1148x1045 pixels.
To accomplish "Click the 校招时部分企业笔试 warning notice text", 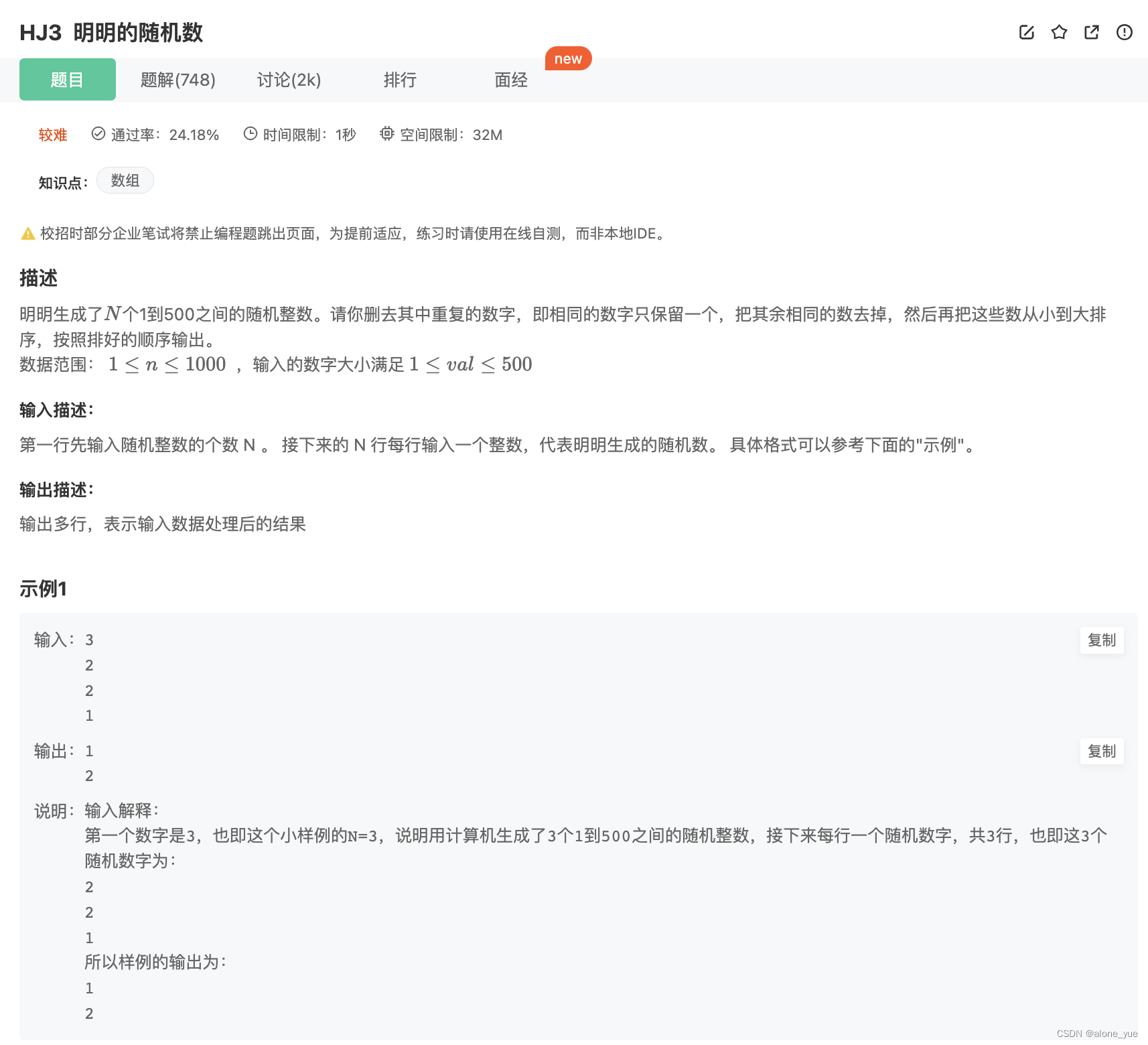I will click(x=354, y=234).
